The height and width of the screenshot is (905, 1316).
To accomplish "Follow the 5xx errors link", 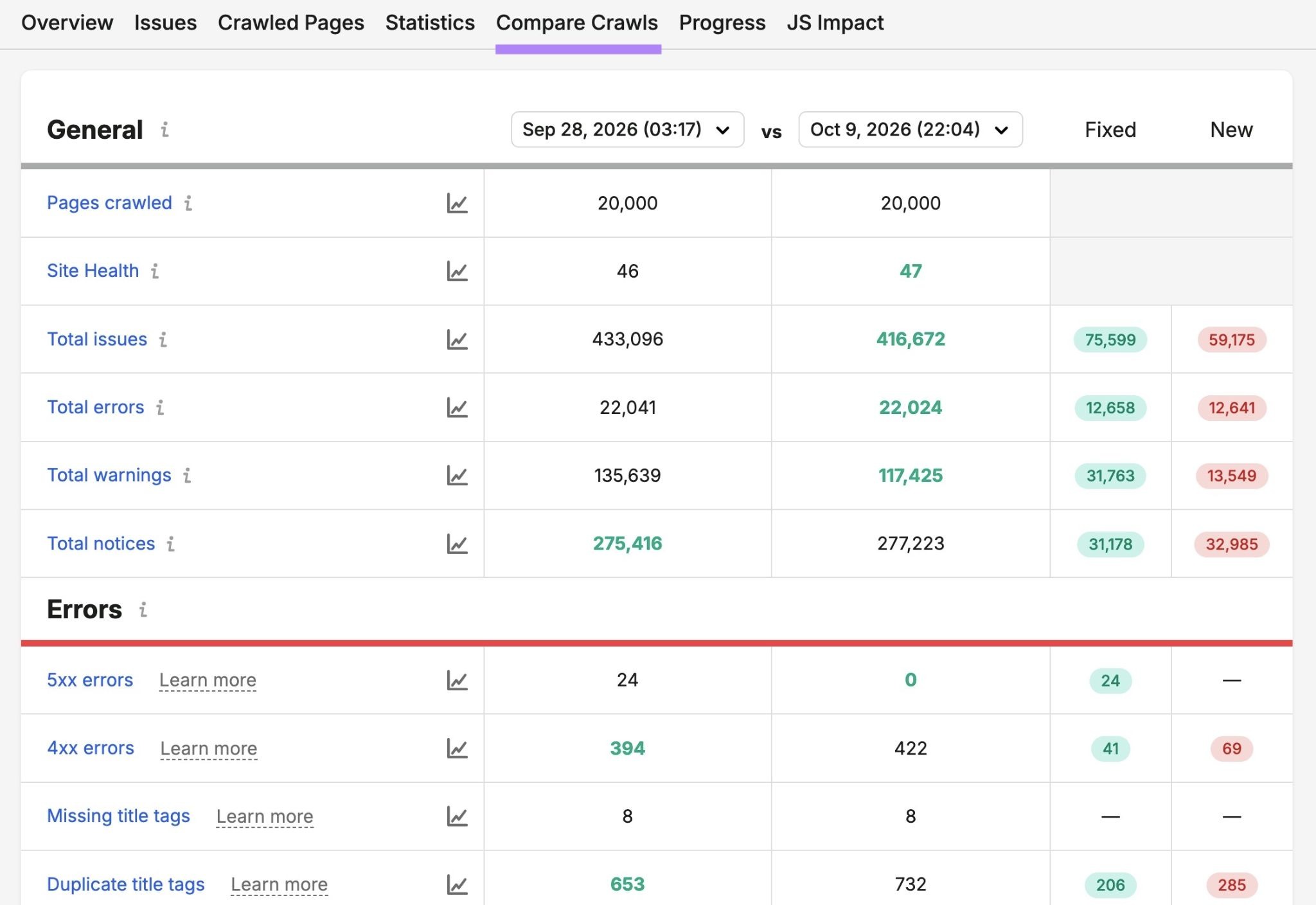I will 90,680.
